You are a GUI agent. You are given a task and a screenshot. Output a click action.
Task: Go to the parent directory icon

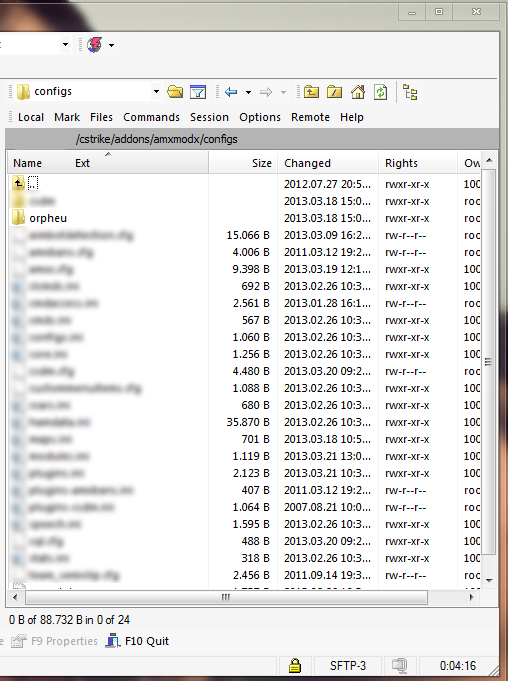click(x=311, y=92)
